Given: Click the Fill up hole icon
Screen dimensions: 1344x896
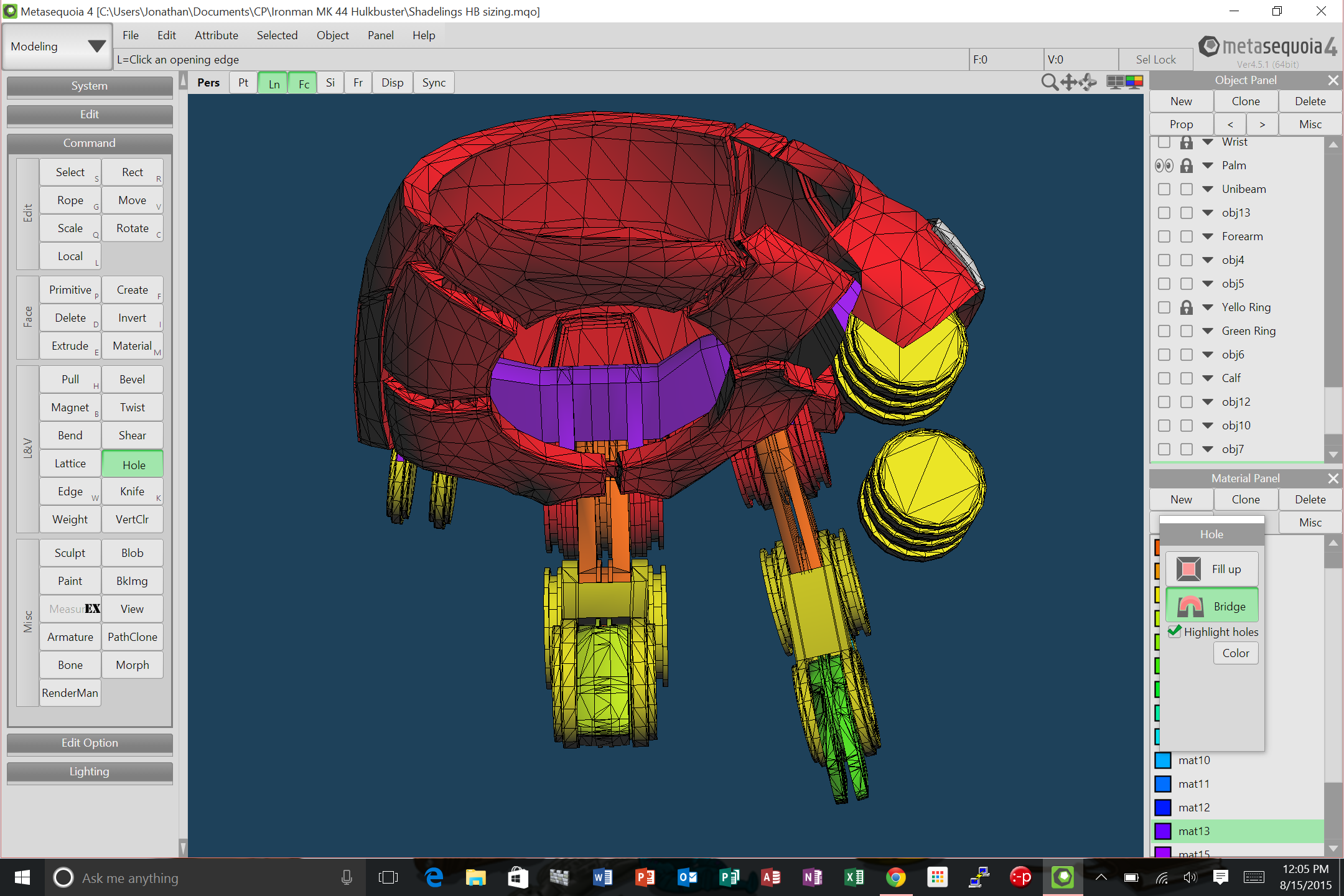Looking at the screenshot, I should (1188, 569).
